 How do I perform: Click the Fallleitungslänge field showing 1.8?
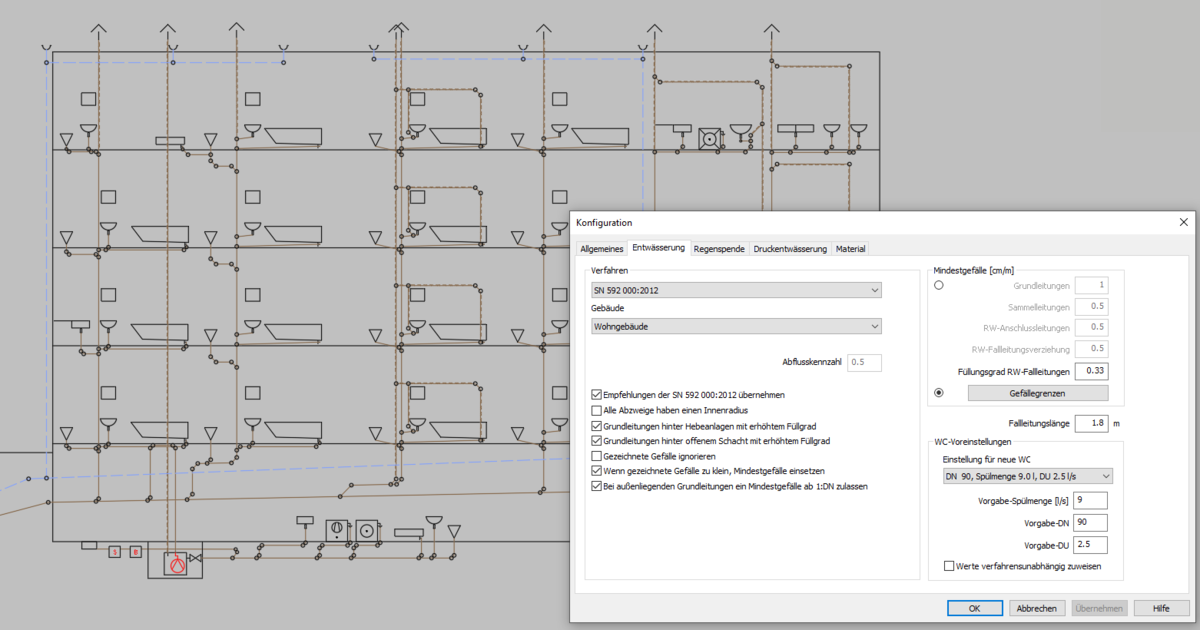[x=1091, y=423]
